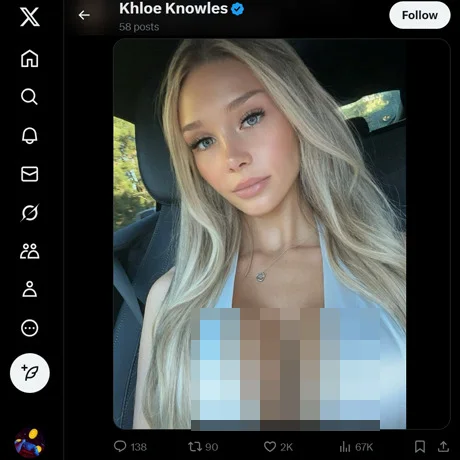The image size is (460, 460).
Task: Go back with the left arrow
Action: pyautogui.click(x=84, y=15)
